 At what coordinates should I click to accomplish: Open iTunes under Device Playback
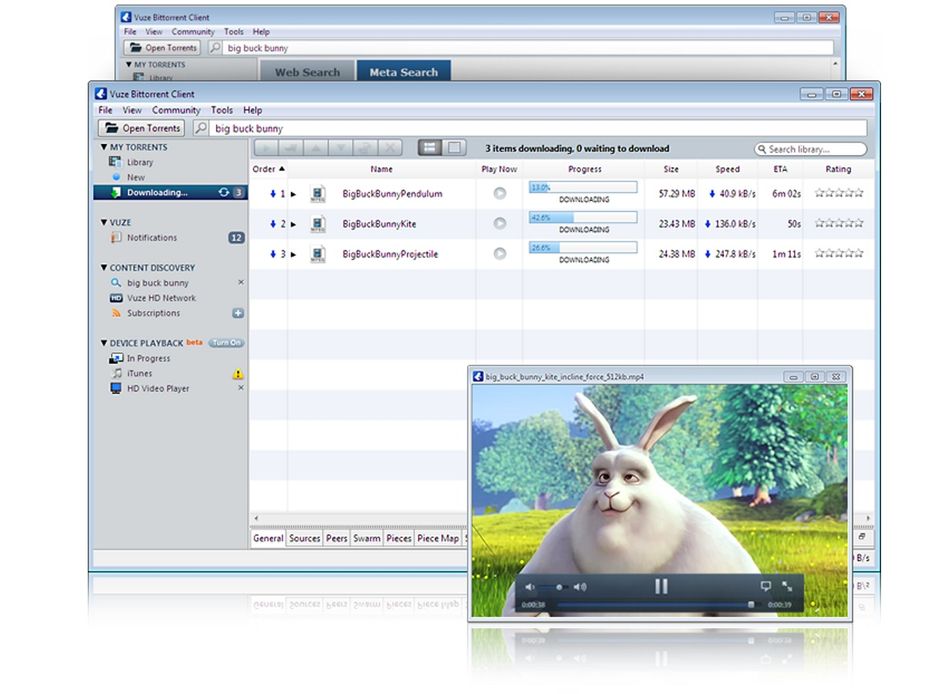pyautogui.click(x=141, y=372)
